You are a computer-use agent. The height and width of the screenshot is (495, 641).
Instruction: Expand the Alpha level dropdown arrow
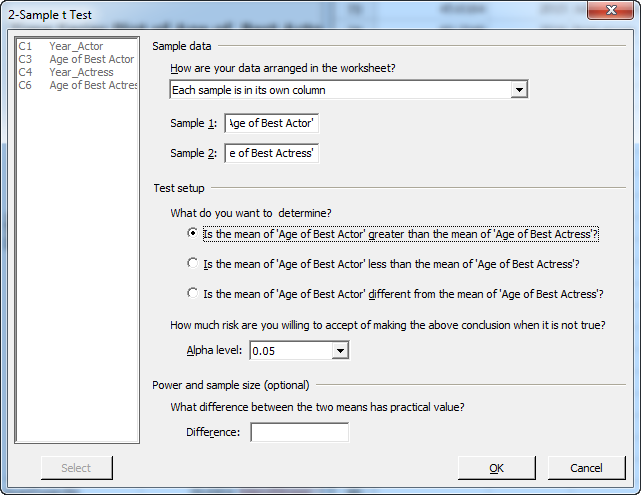(x=340, y=351)
